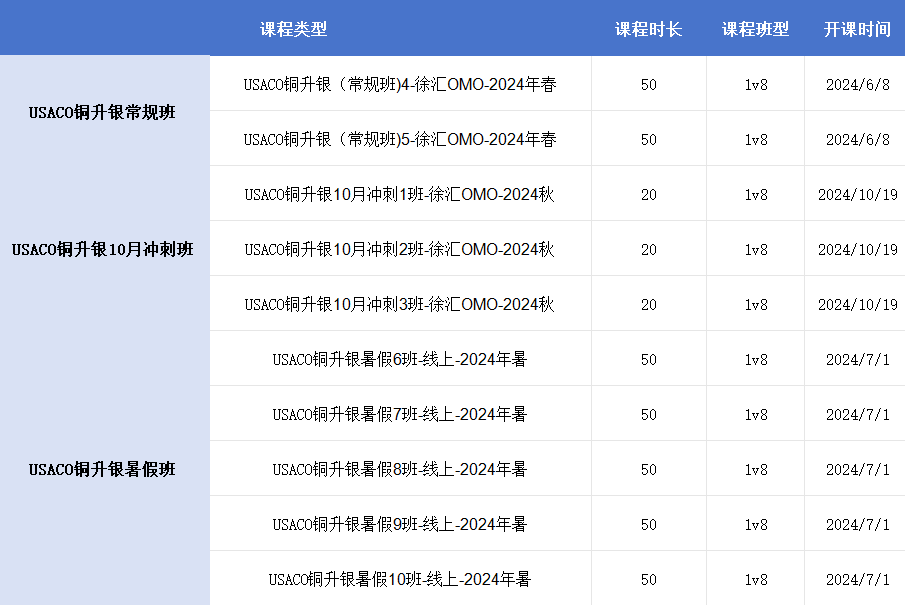Click course USACO铜升银10月冲刺2班-徐汇OMO-2024秋

tap(399, 249)
